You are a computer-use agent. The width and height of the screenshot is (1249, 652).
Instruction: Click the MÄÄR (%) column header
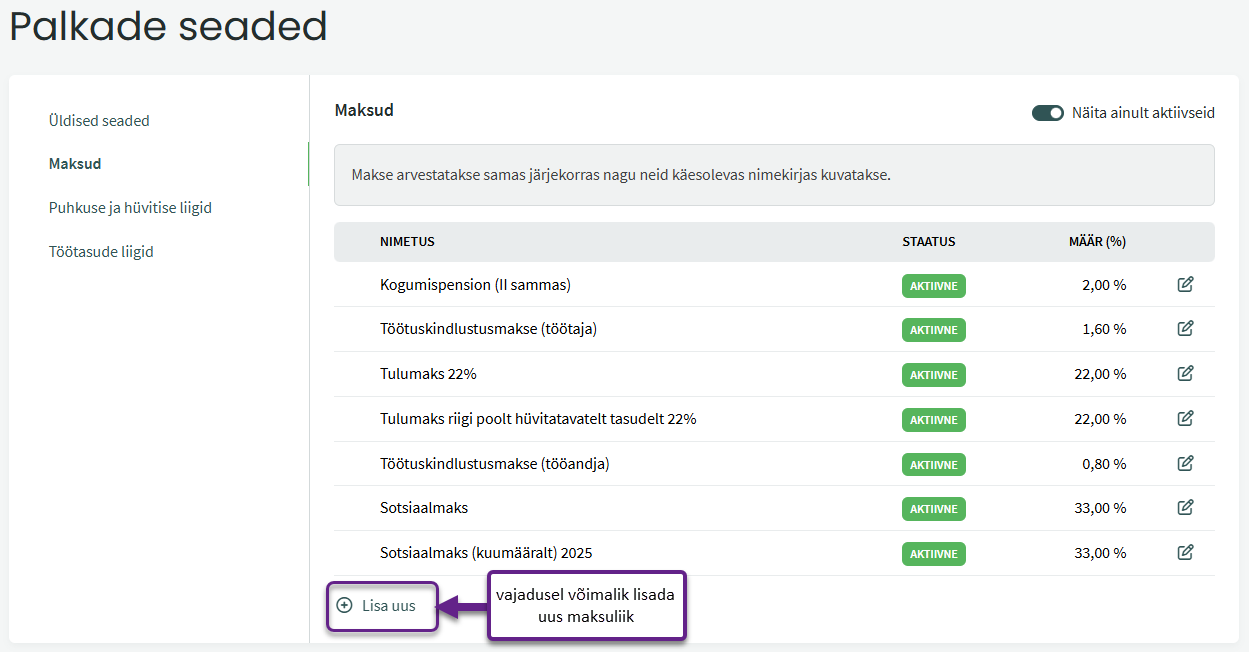click(1097, 242)
